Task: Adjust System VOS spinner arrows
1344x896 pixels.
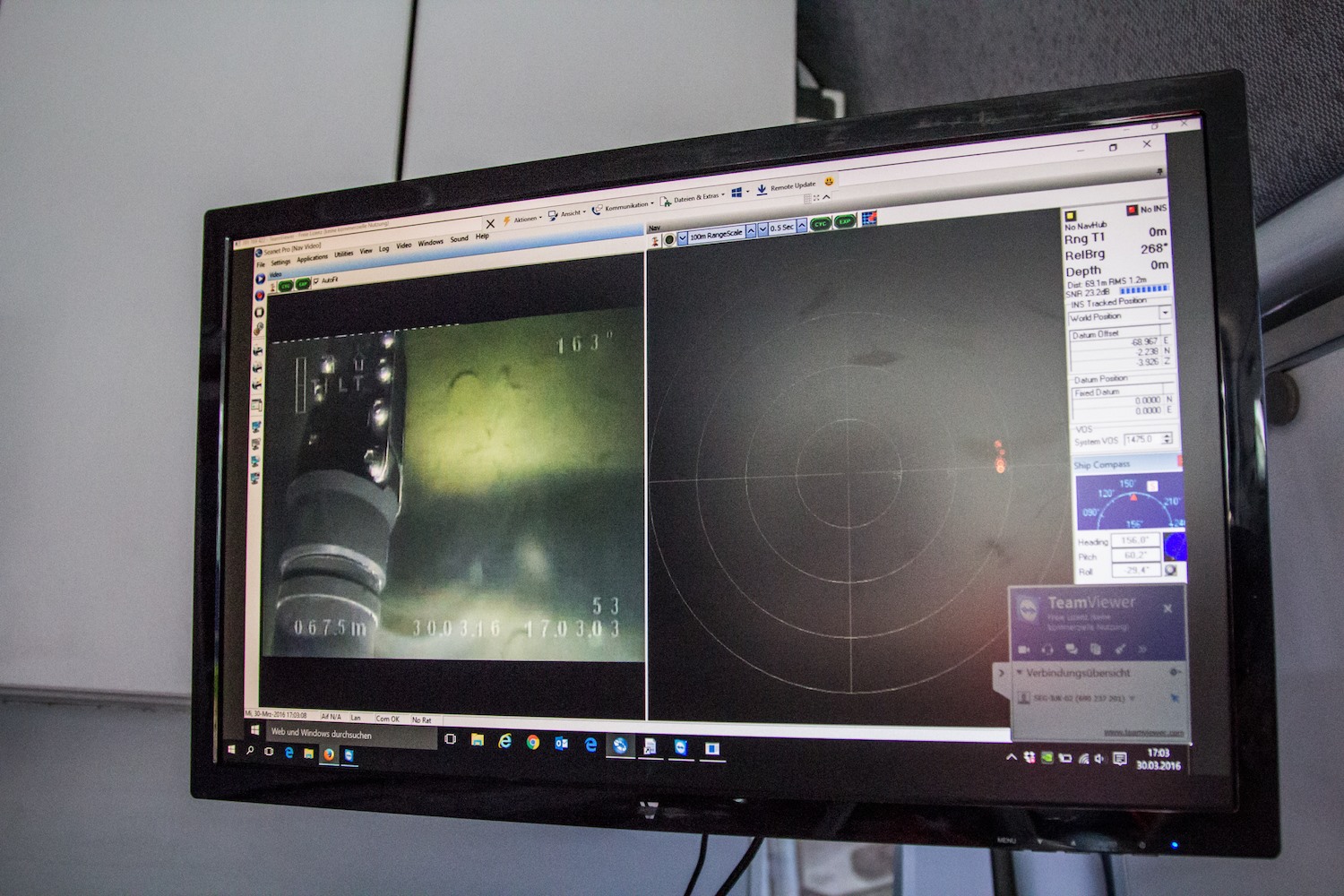Action: [x=1167, y=438]
